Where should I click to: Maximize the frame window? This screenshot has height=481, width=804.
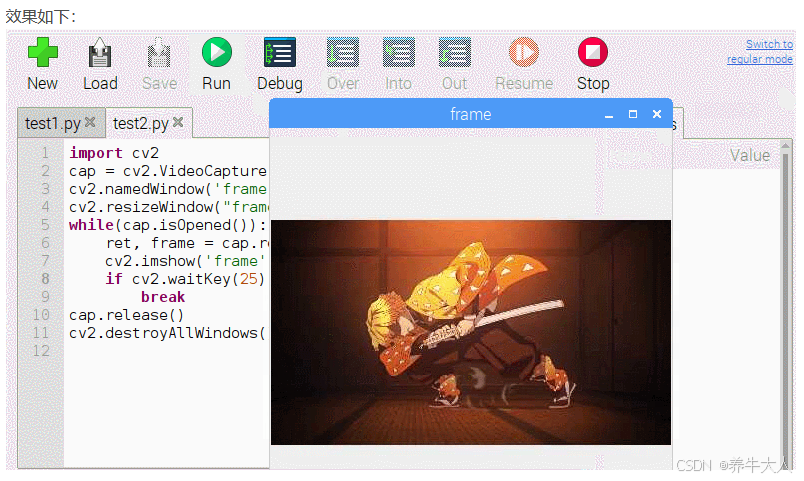pos(633,114)
